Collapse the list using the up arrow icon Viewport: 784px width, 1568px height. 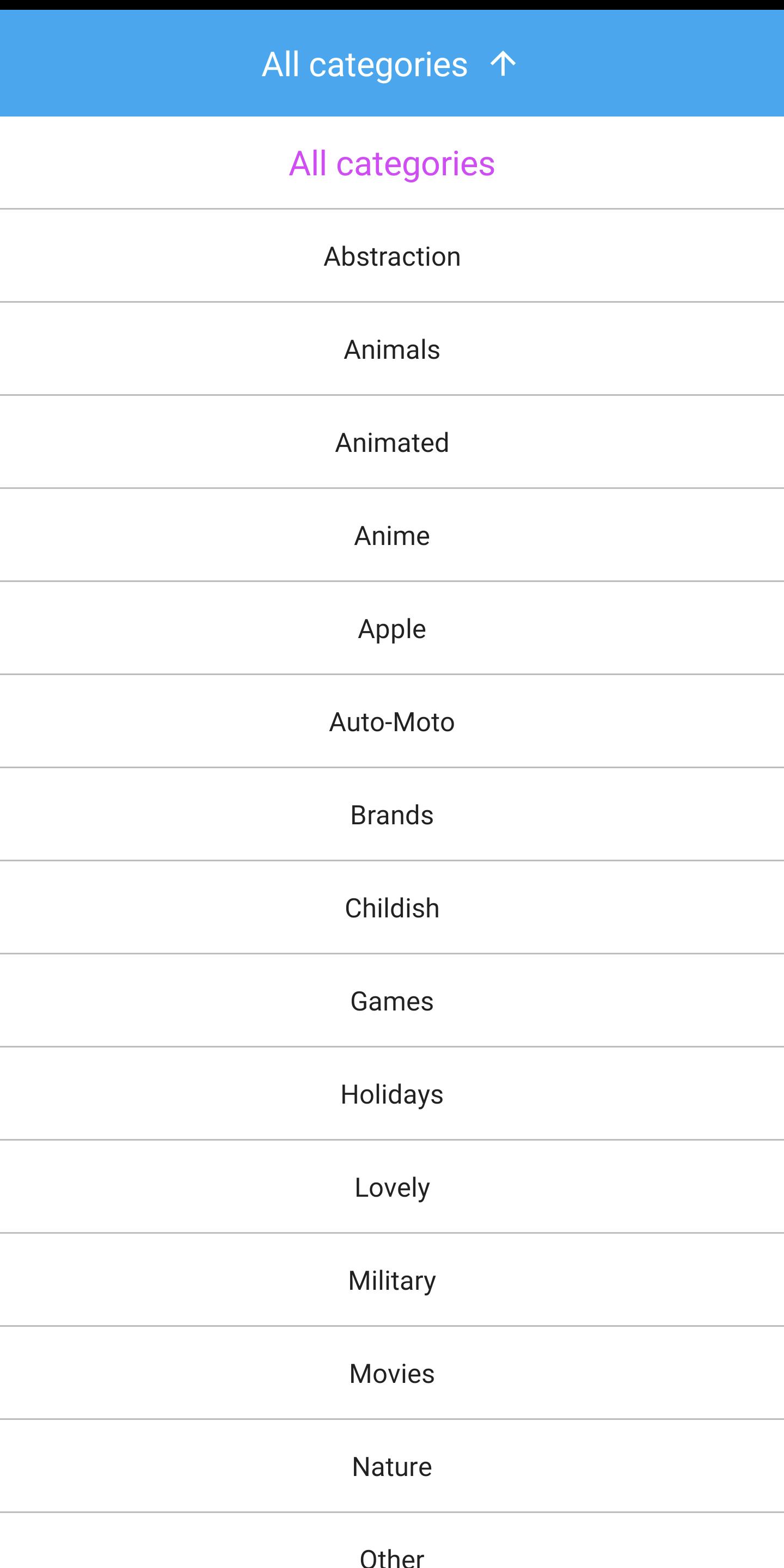(x=503, y=63)
